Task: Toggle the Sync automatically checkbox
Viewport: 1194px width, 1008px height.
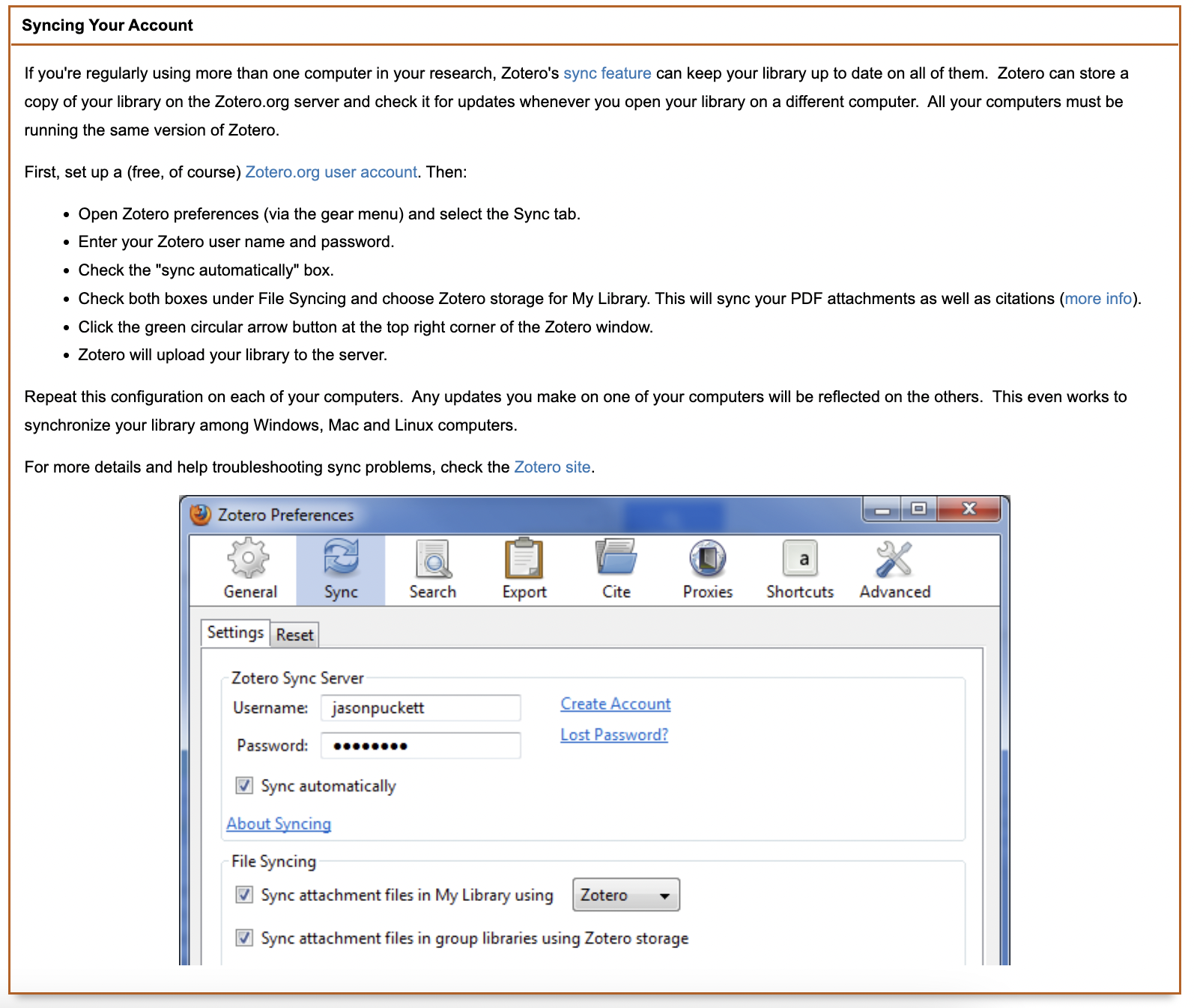Action: 244,785
